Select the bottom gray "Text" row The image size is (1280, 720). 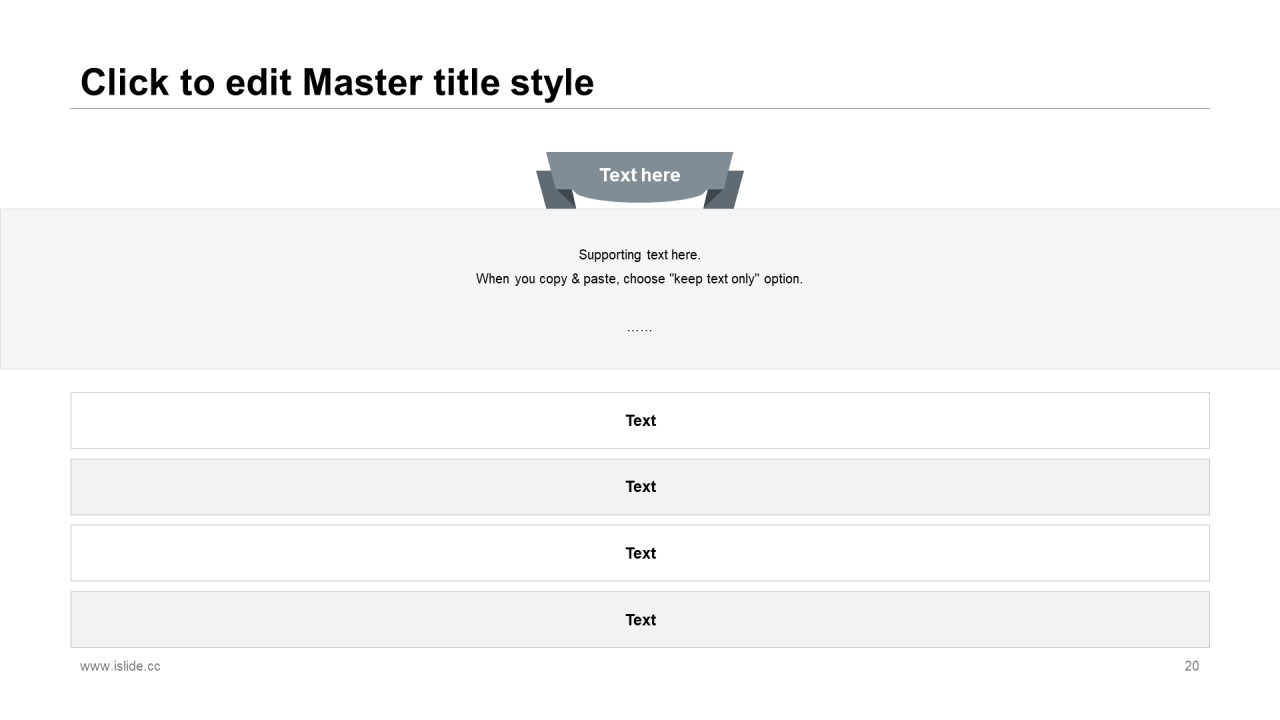tap(640, 620)
